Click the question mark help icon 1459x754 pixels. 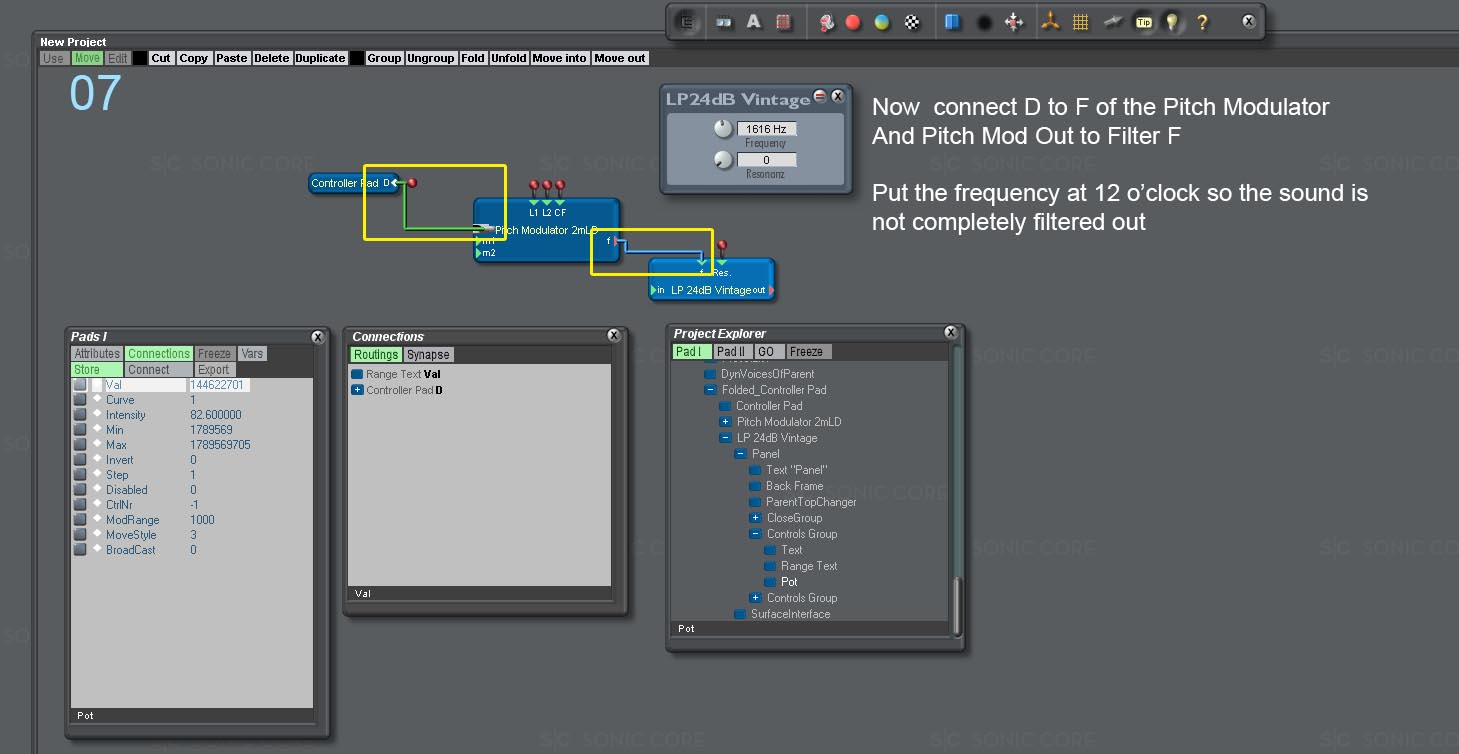click(x=1202, y=22)
